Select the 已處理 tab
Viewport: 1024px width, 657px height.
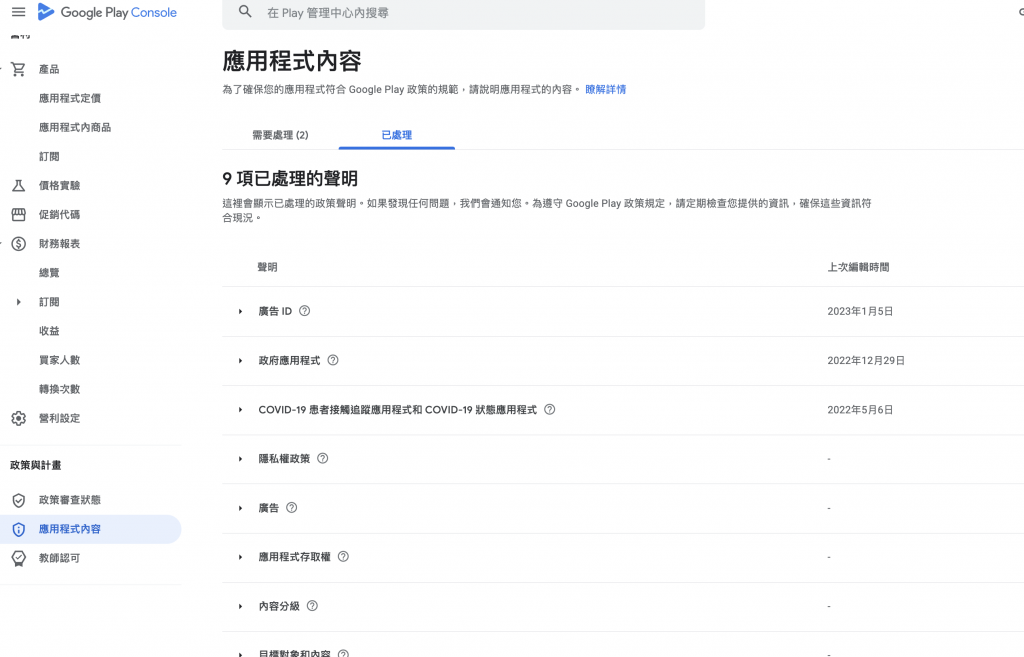point(396,135)
